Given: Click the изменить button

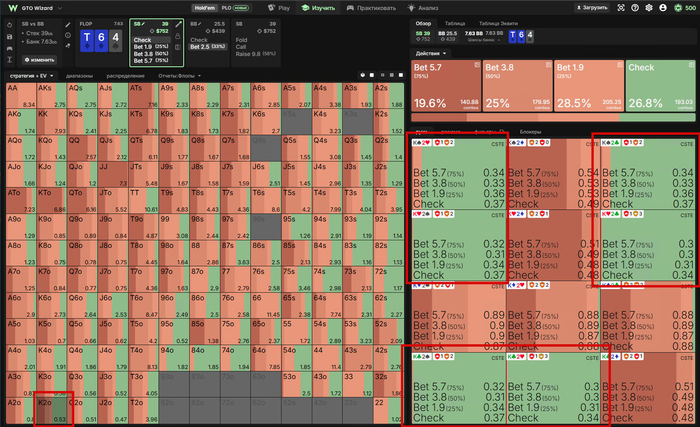Looking at the screenshot, I should pos(40,59).
